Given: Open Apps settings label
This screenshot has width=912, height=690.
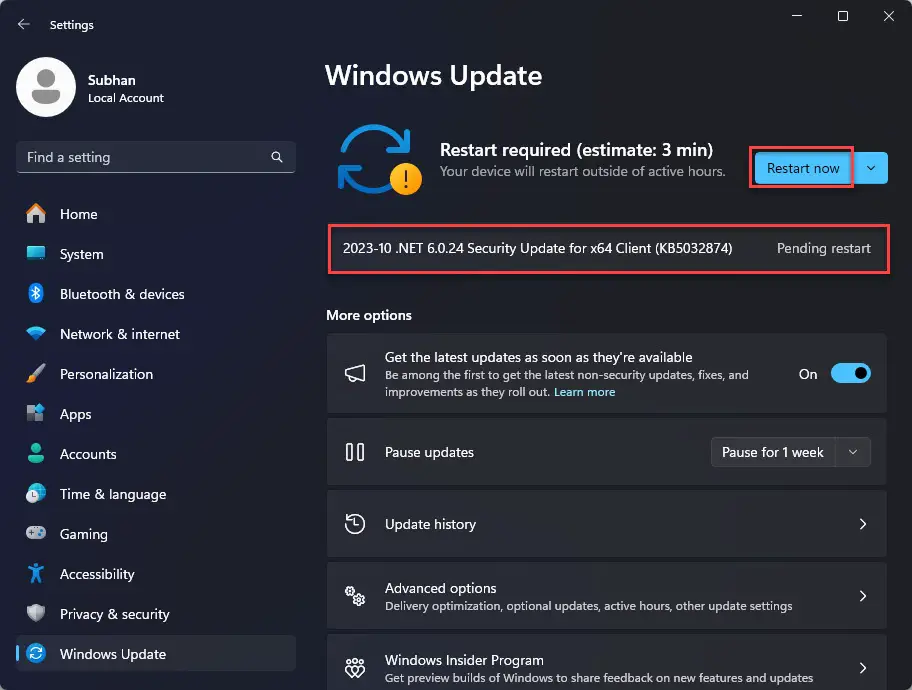Looking at the screenshot, I should [76, 414].
